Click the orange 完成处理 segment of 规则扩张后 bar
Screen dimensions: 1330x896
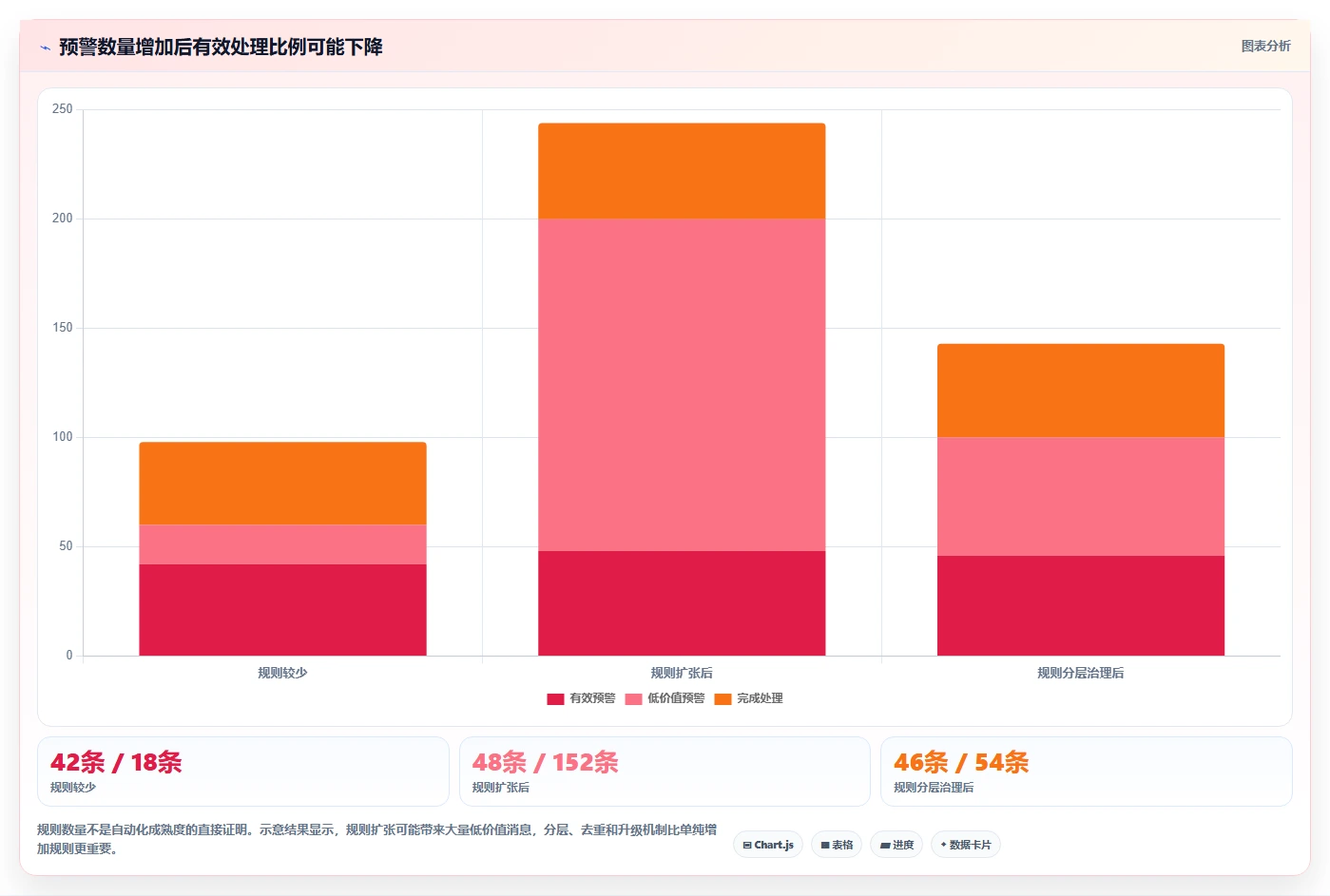pos(682,171)
